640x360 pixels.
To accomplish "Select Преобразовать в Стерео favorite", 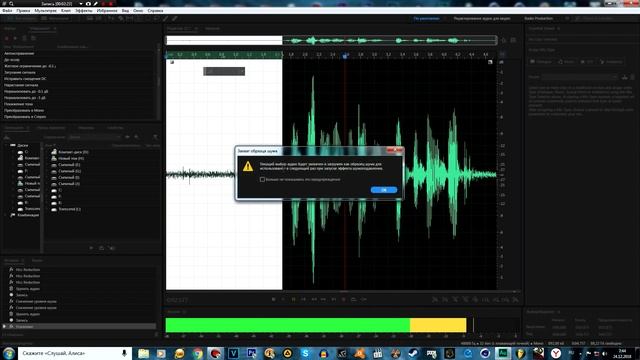I will [x=25, y=117].
